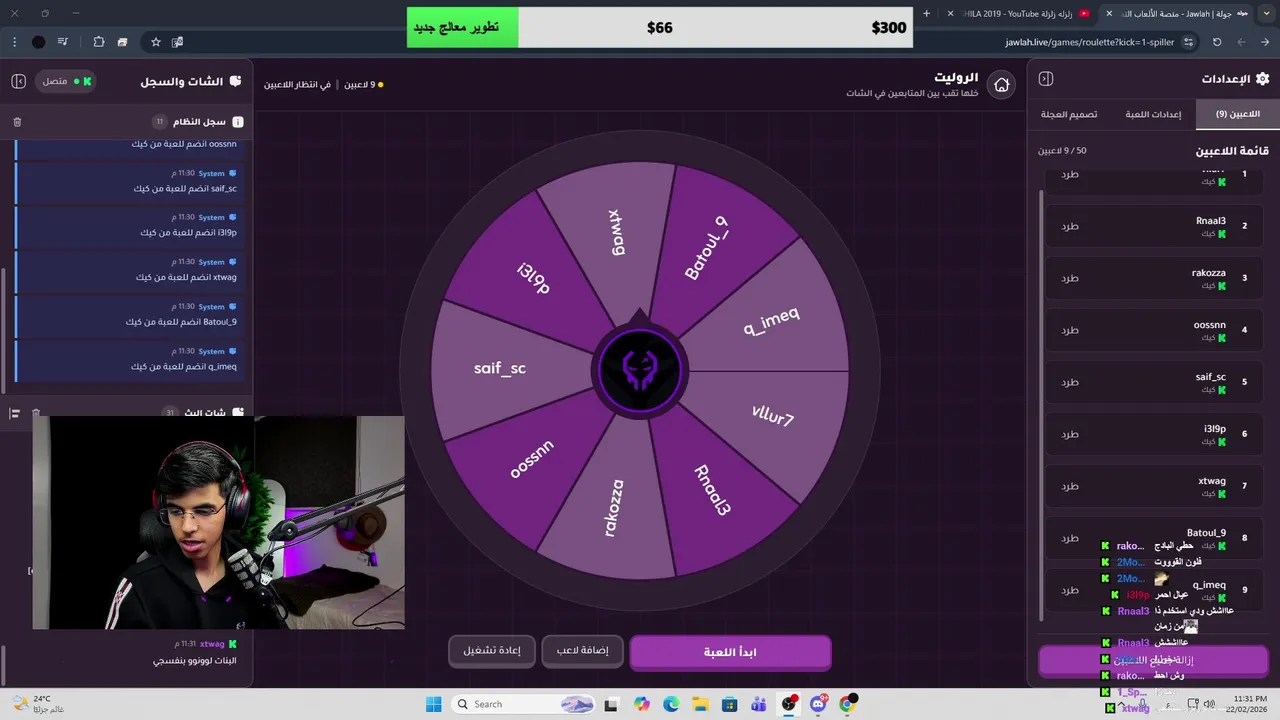This screenshot has height=720, width=1280.
Task: Kick player i3l9p
Action: coord(1070,434)
